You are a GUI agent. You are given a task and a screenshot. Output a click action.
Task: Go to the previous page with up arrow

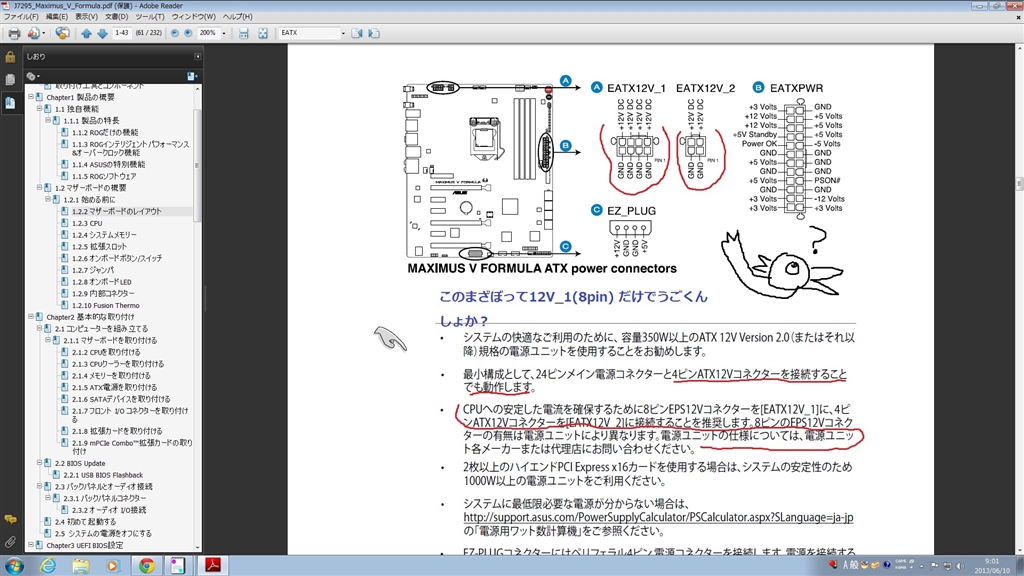(86, 33)
